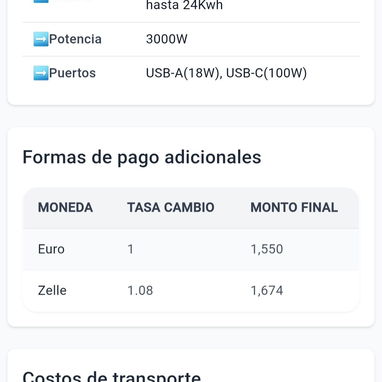The width and height of the screenshot is (382, 382).
Task: Click the 'Costos de transporte' heading
Action: (112, 376)
